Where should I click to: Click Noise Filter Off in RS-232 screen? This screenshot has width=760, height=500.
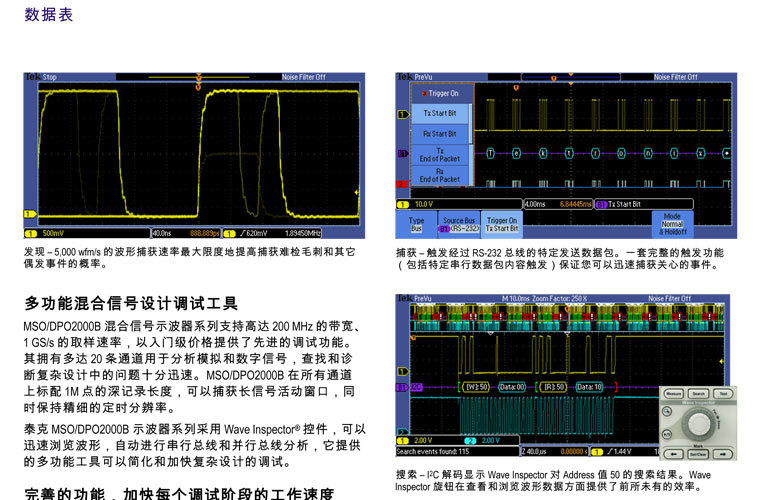(x=675, y=77)
